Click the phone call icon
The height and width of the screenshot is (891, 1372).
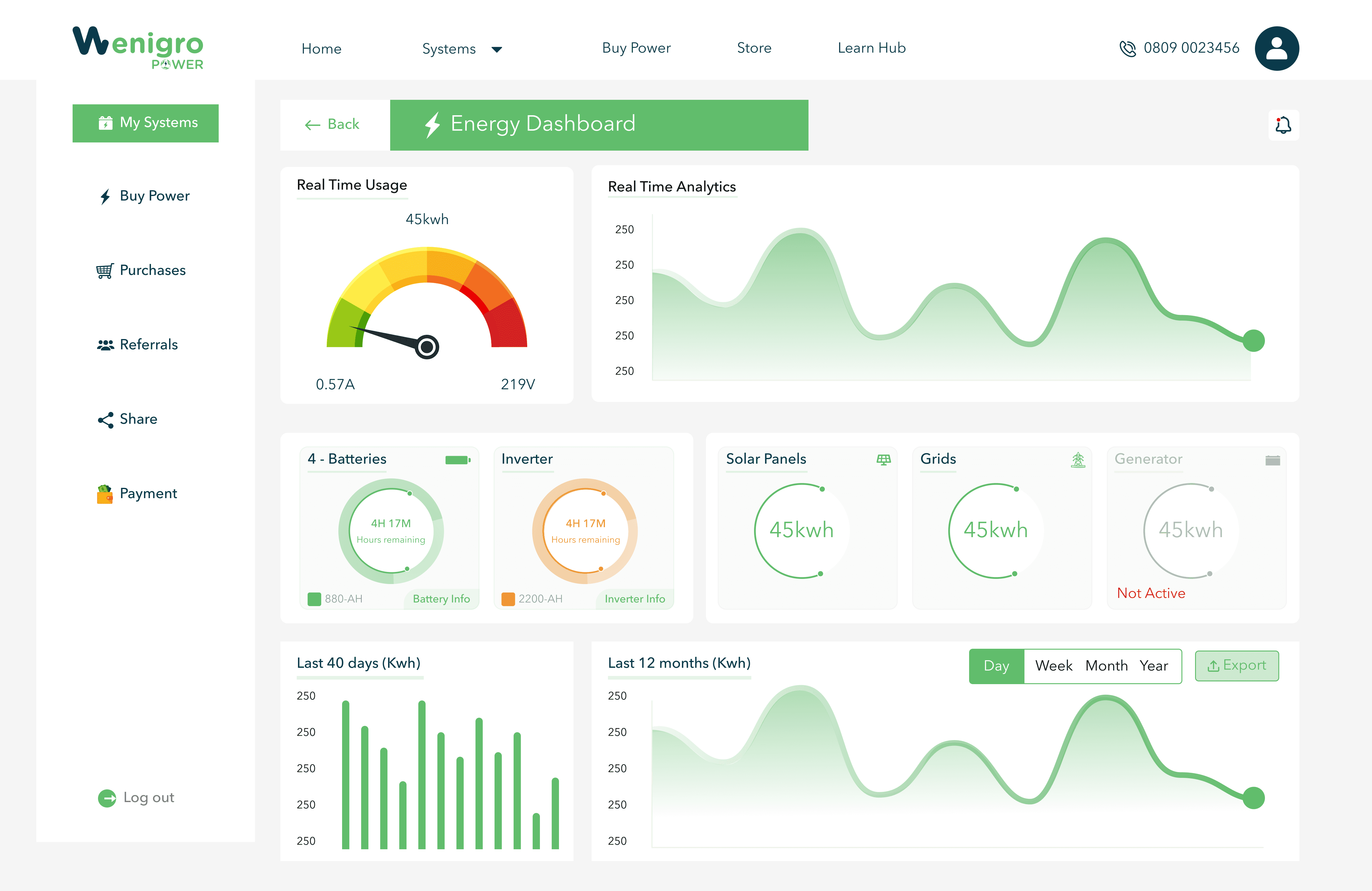pyautogui.click(x=1128, y=48)
